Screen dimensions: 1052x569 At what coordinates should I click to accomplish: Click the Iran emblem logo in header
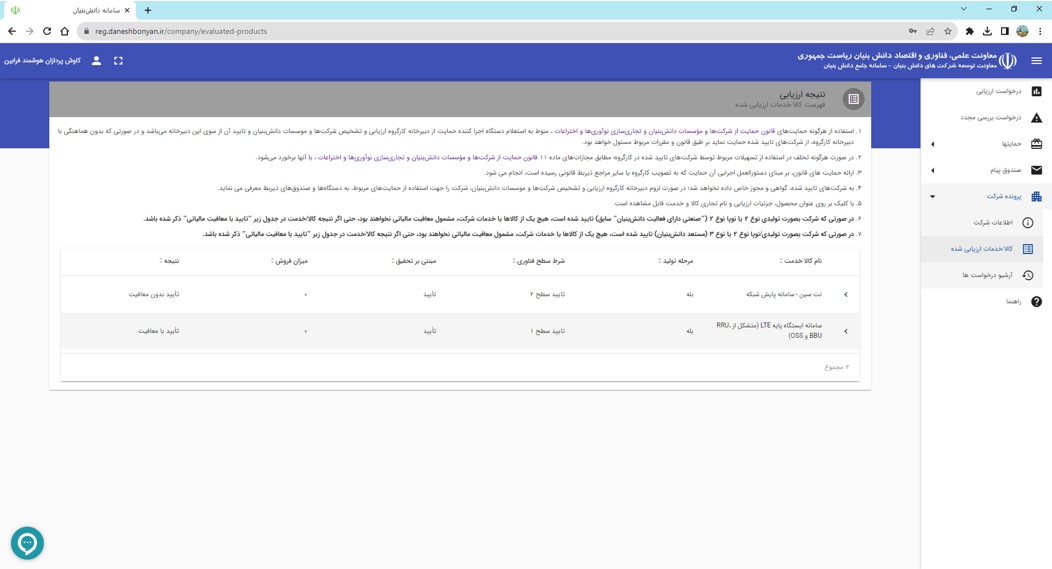point(1007,60)
